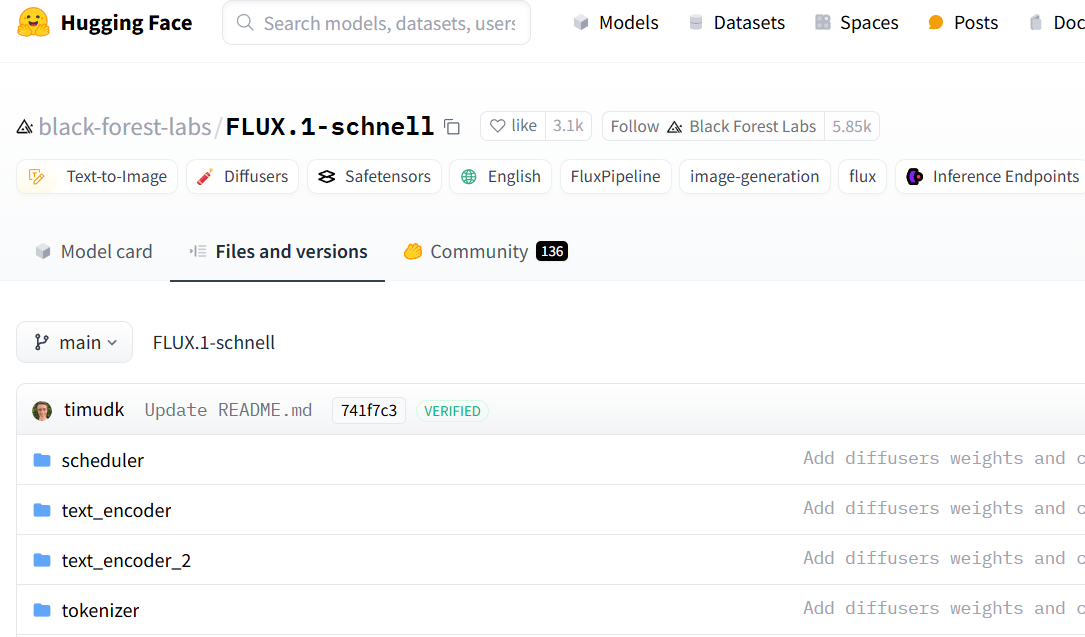The image size is (1085, 637).
Task: Click the Diffusers tag icon
Action: pos(205,177)
